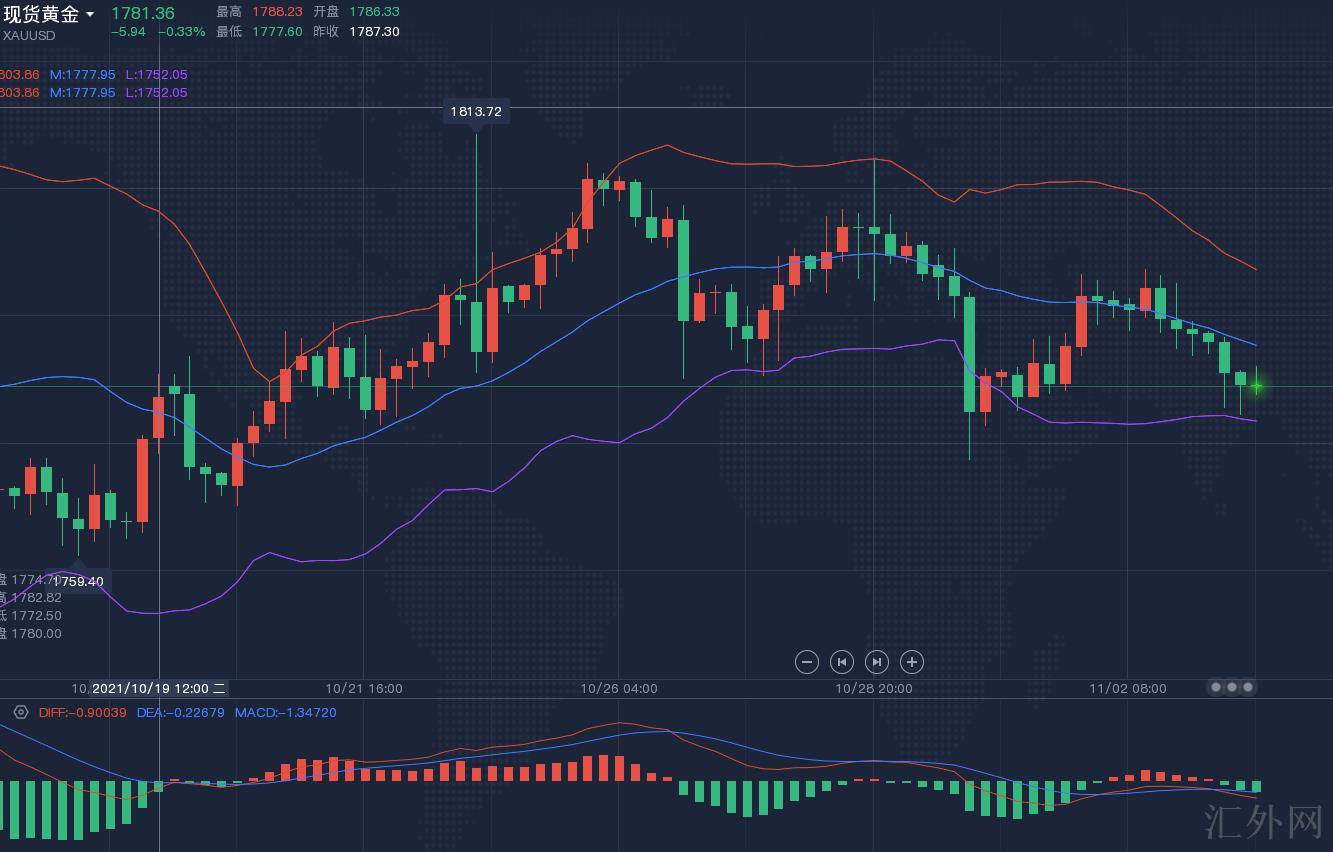Click the 10/26 04:00 time axis label
The height and width of the screenshot is (852, 1333).
click(x=619, y=689)
